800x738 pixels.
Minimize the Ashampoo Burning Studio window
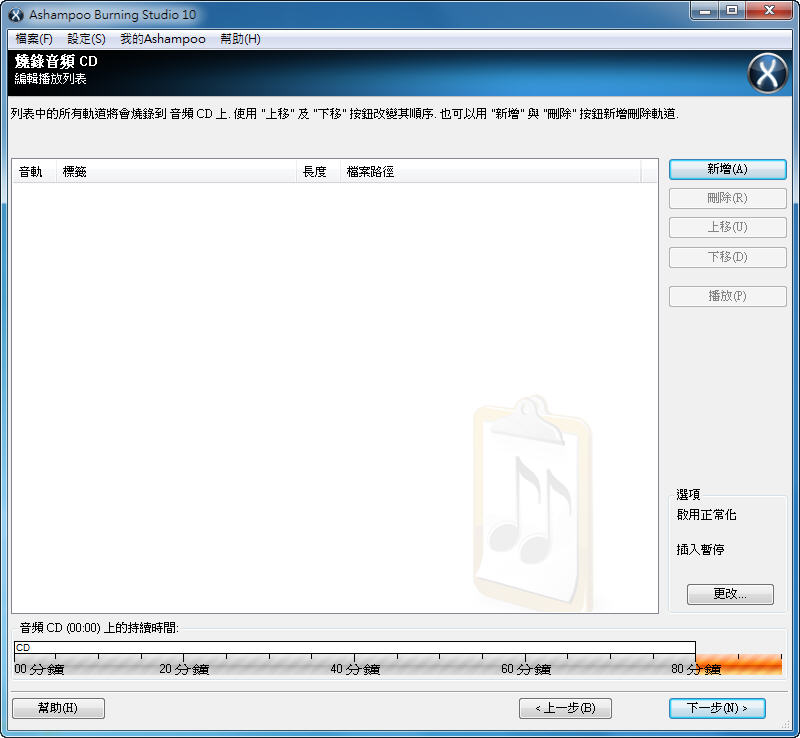pyautogui.click(x=705, y=11)
